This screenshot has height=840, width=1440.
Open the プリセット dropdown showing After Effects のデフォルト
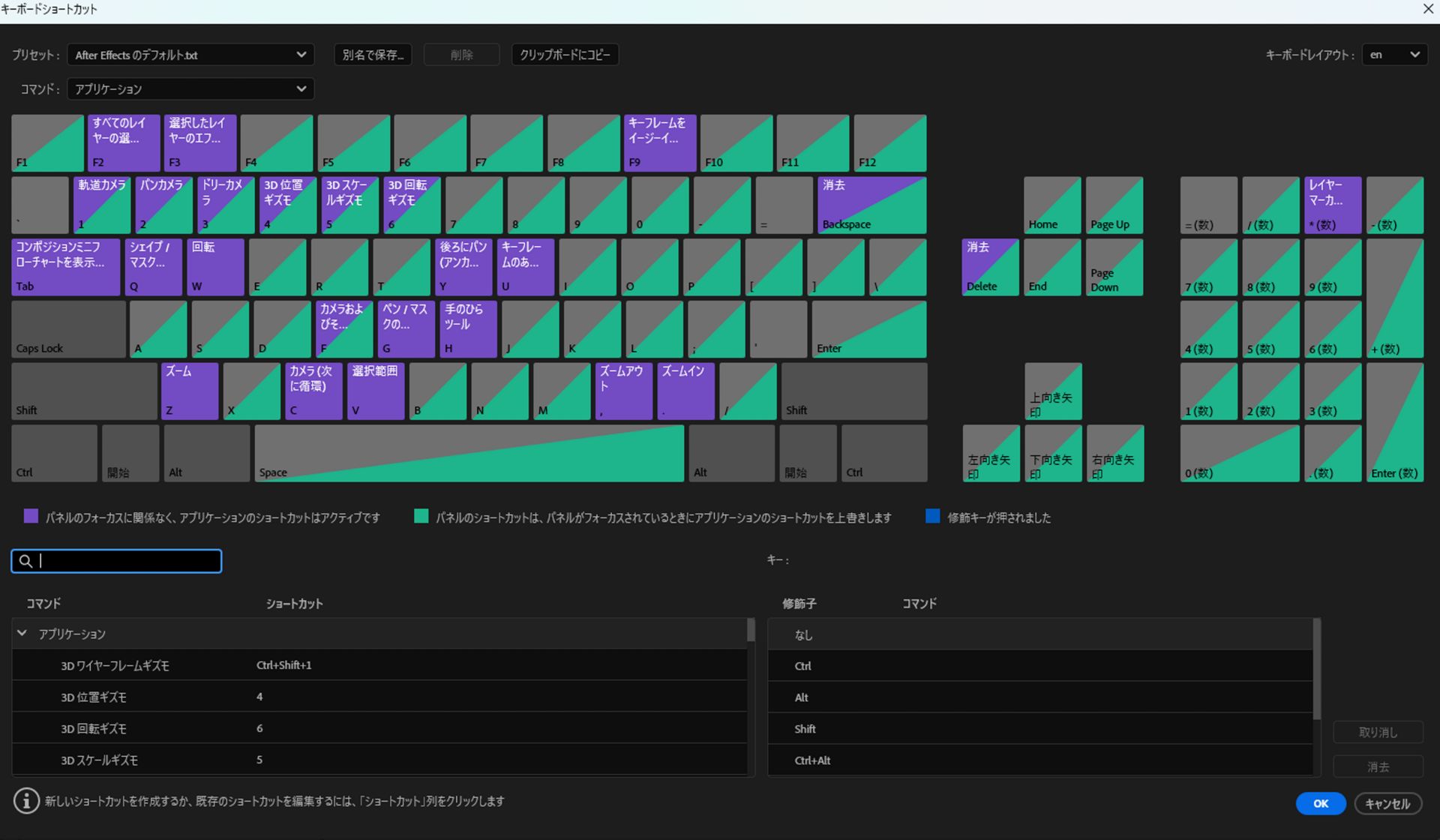point(190,54)
